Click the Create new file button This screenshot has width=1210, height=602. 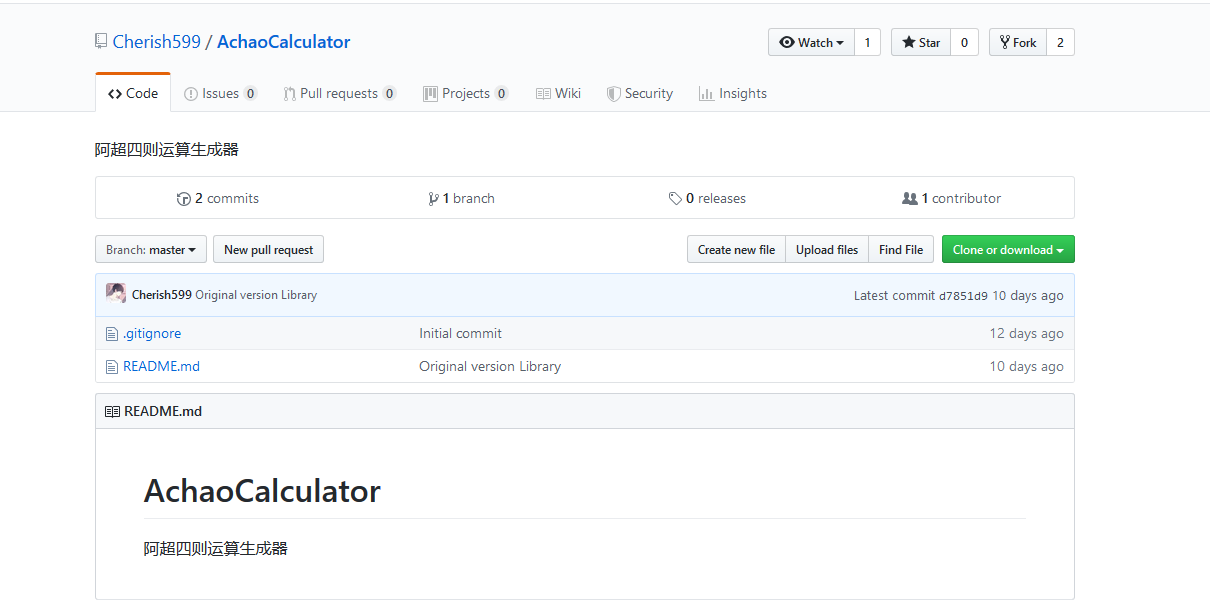pyautogui.click(x=736, y=250)
